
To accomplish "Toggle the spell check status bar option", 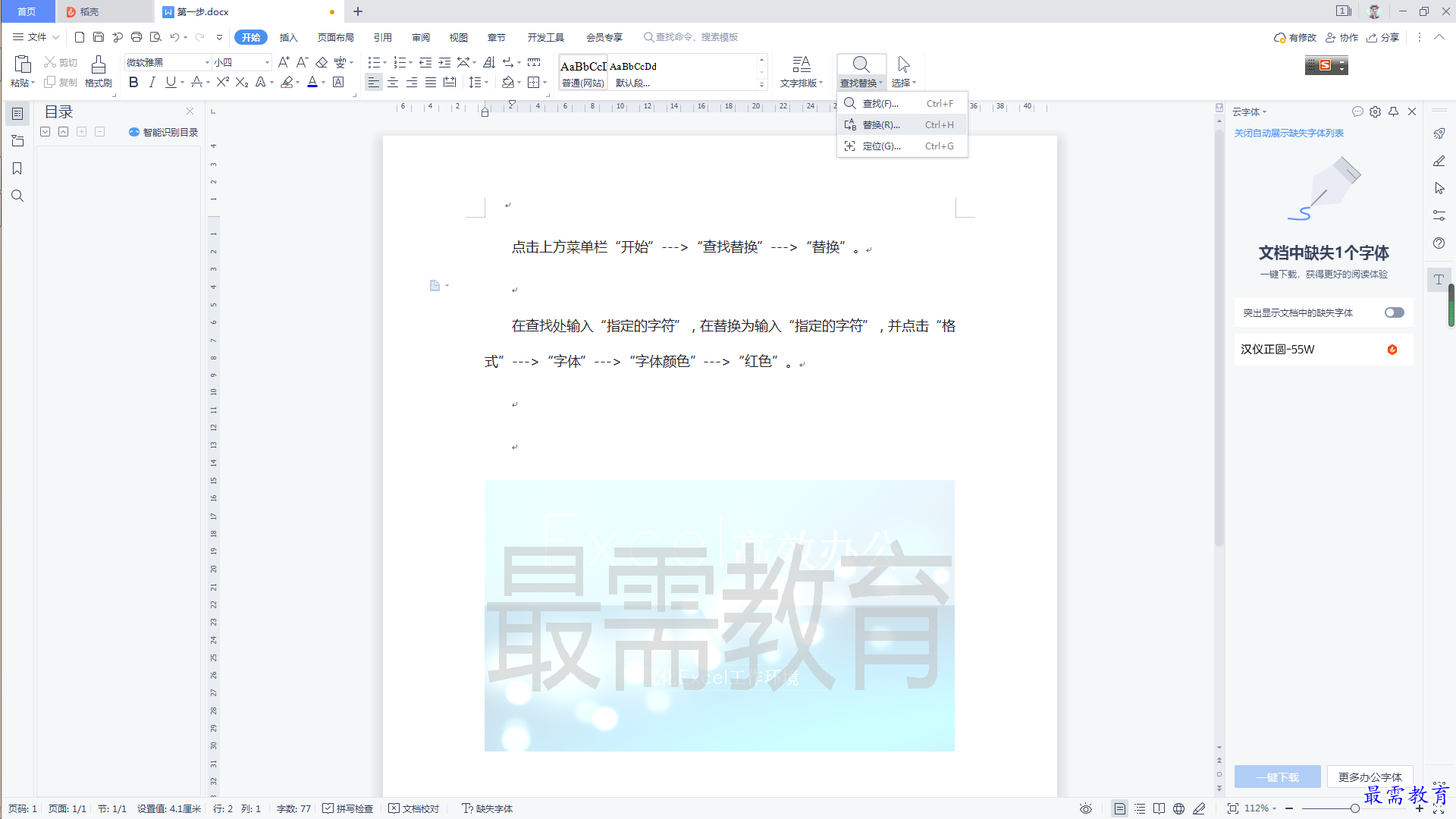I will [348, 808].
